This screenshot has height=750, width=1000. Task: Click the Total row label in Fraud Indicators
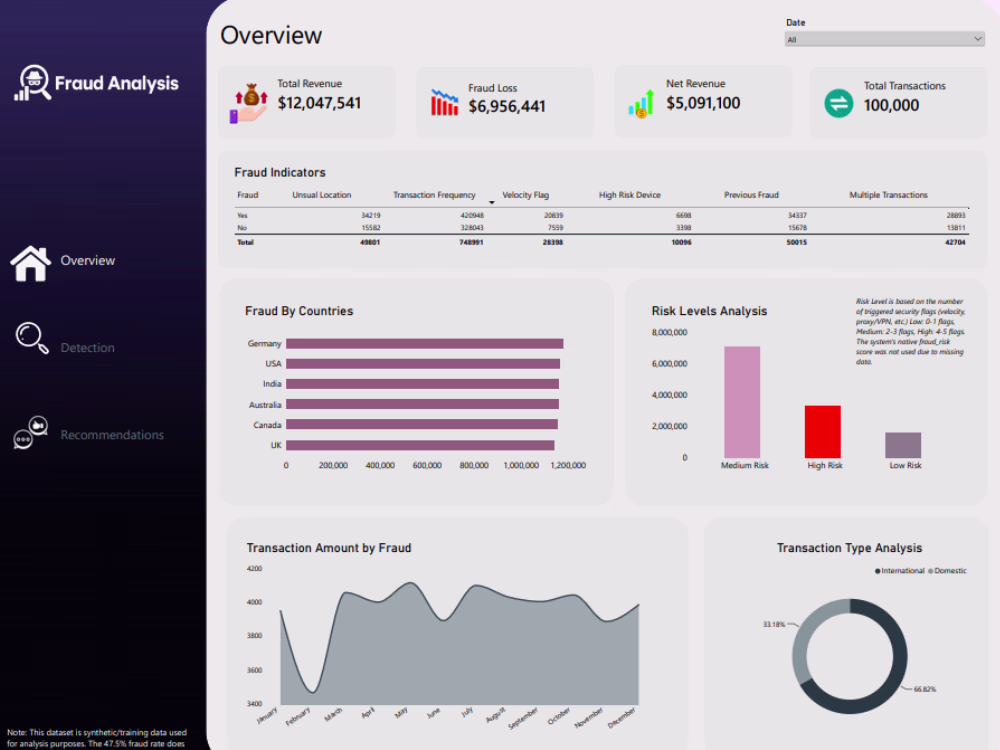246,242
